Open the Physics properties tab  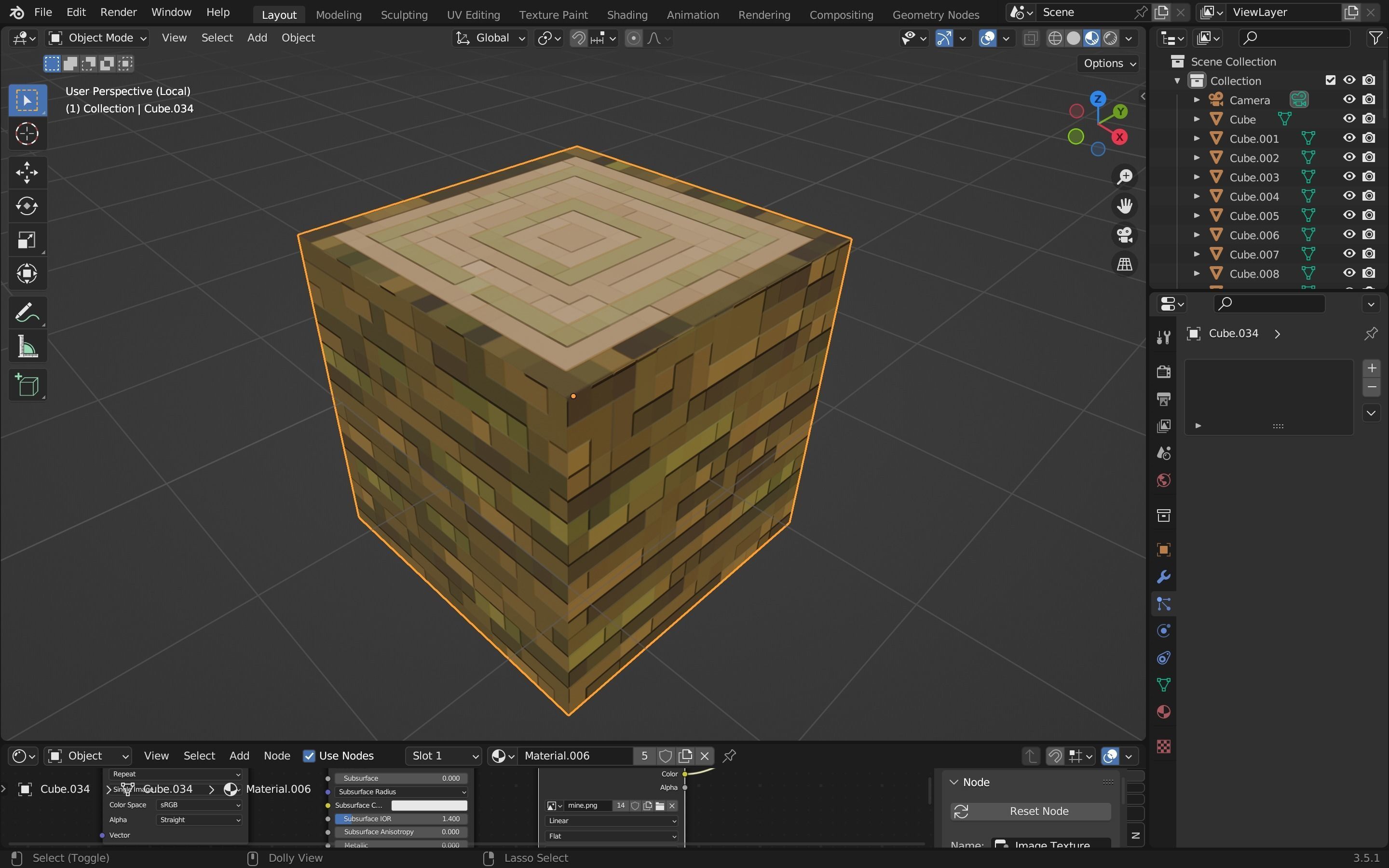click(x=1163, y=631)
